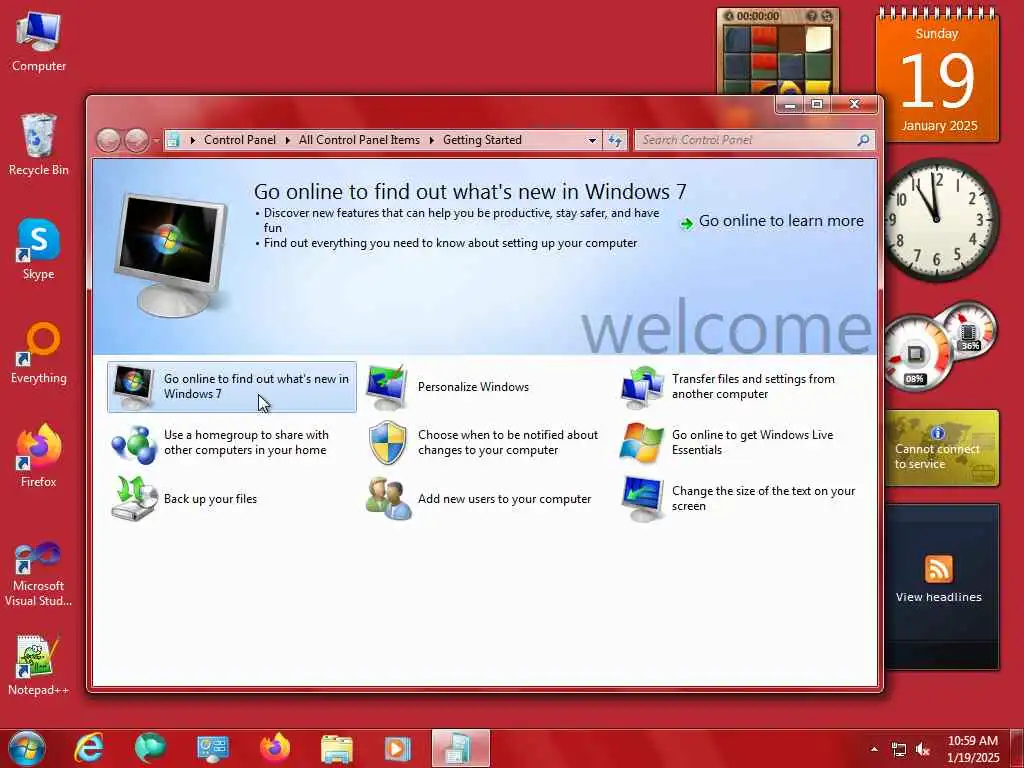The height and width of the screenshot is (768, 1024).
Task: Click the green taskbar globe icon
Action: point(150,748)
